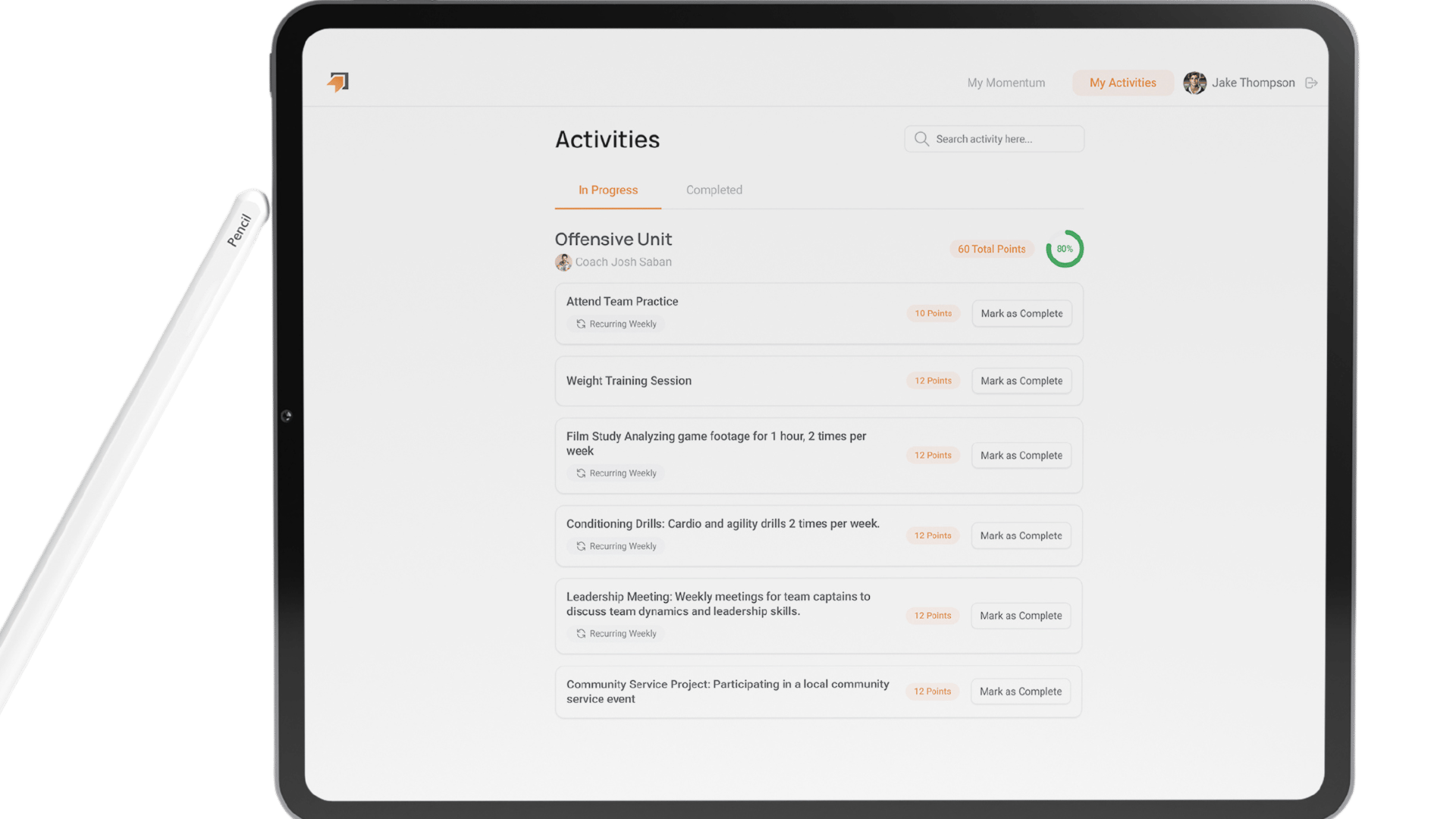
Task: Mark Weight Training Session as complete
Action: pos(1021,381)
